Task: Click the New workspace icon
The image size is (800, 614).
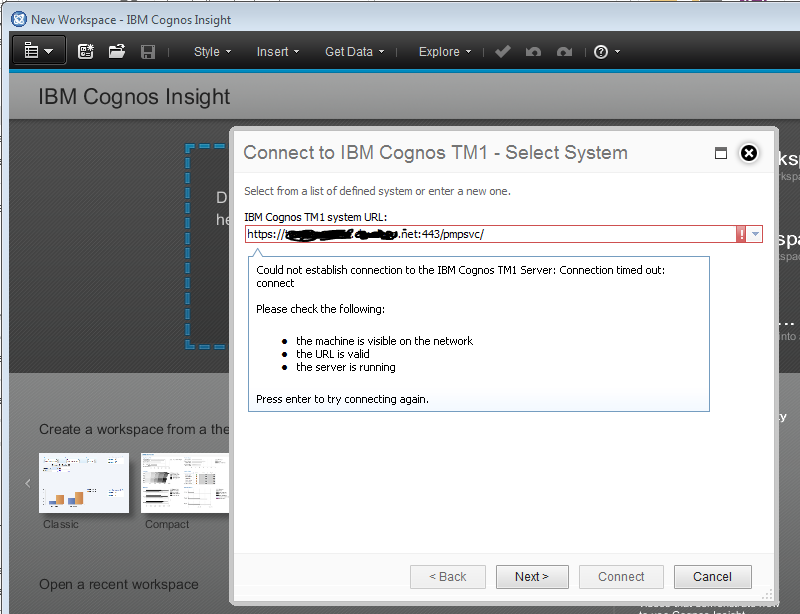Action: point(86,52)
